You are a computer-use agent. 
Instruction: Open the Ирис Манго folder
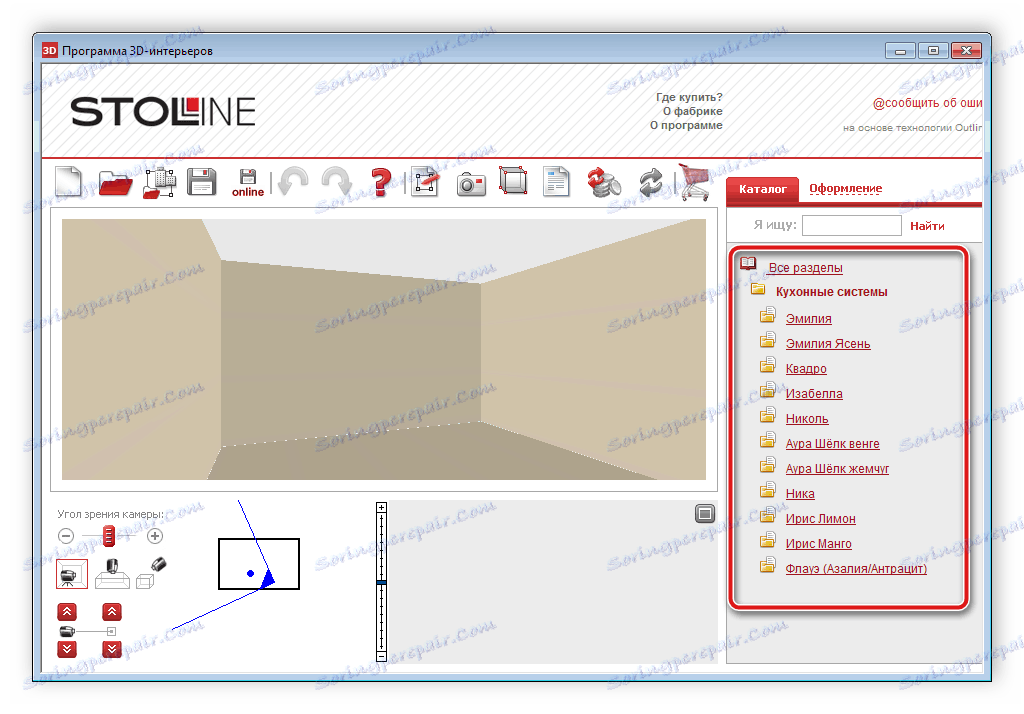point(818,543)
